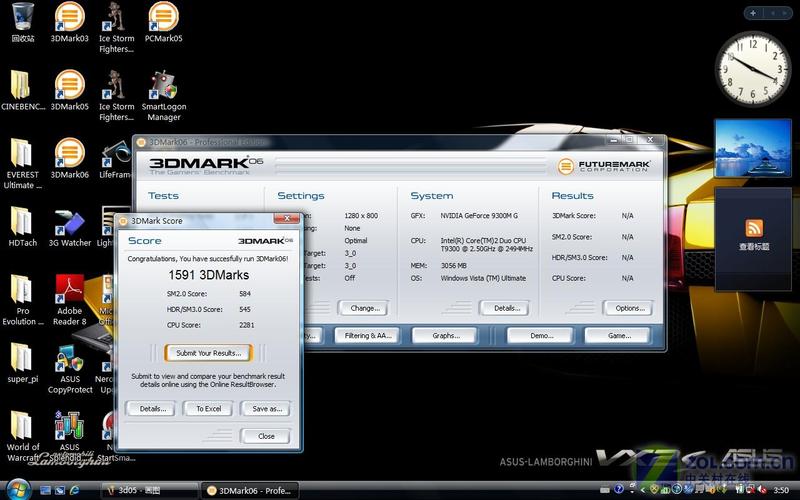Click the RSS feed headlines gadget icon
The width and height of the screenshot is (800, 500).
coord(754,228)
